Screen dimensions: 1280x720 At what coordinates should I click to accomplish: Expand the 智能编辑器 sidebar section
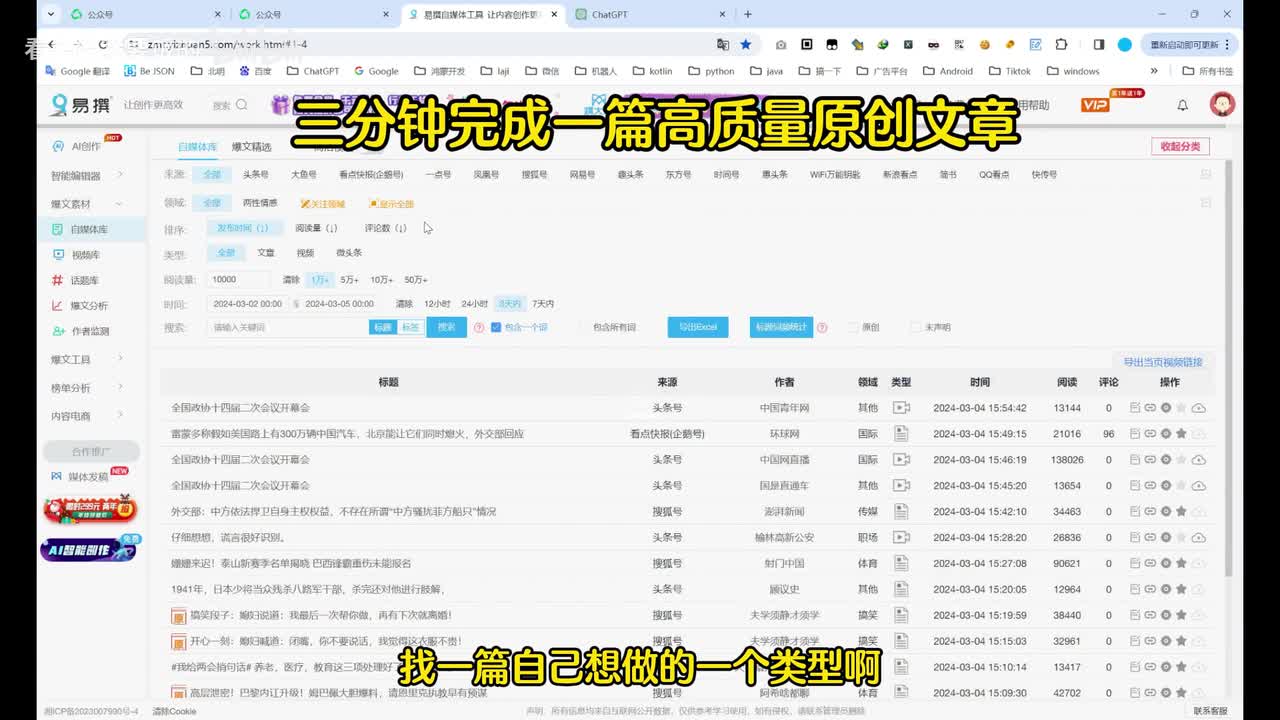tap(88, 176)
